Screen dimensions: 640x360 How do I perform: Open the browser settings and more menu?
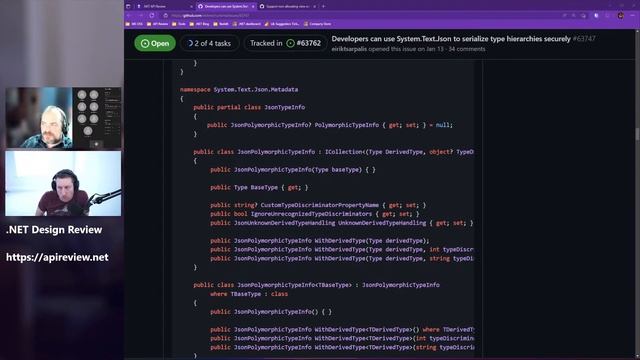(633, 16)
